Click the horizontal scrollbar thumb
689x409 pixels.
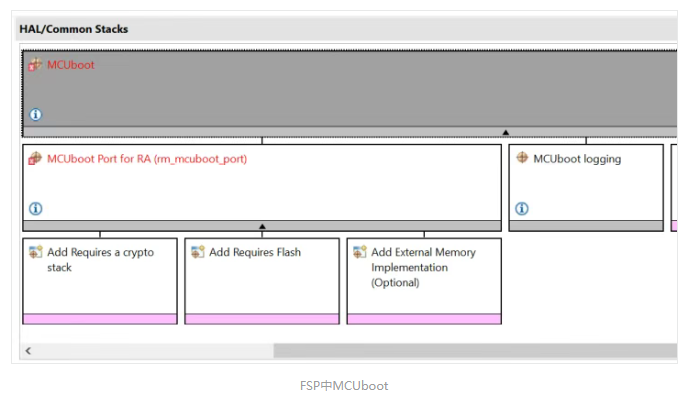(x=475, y=351)
